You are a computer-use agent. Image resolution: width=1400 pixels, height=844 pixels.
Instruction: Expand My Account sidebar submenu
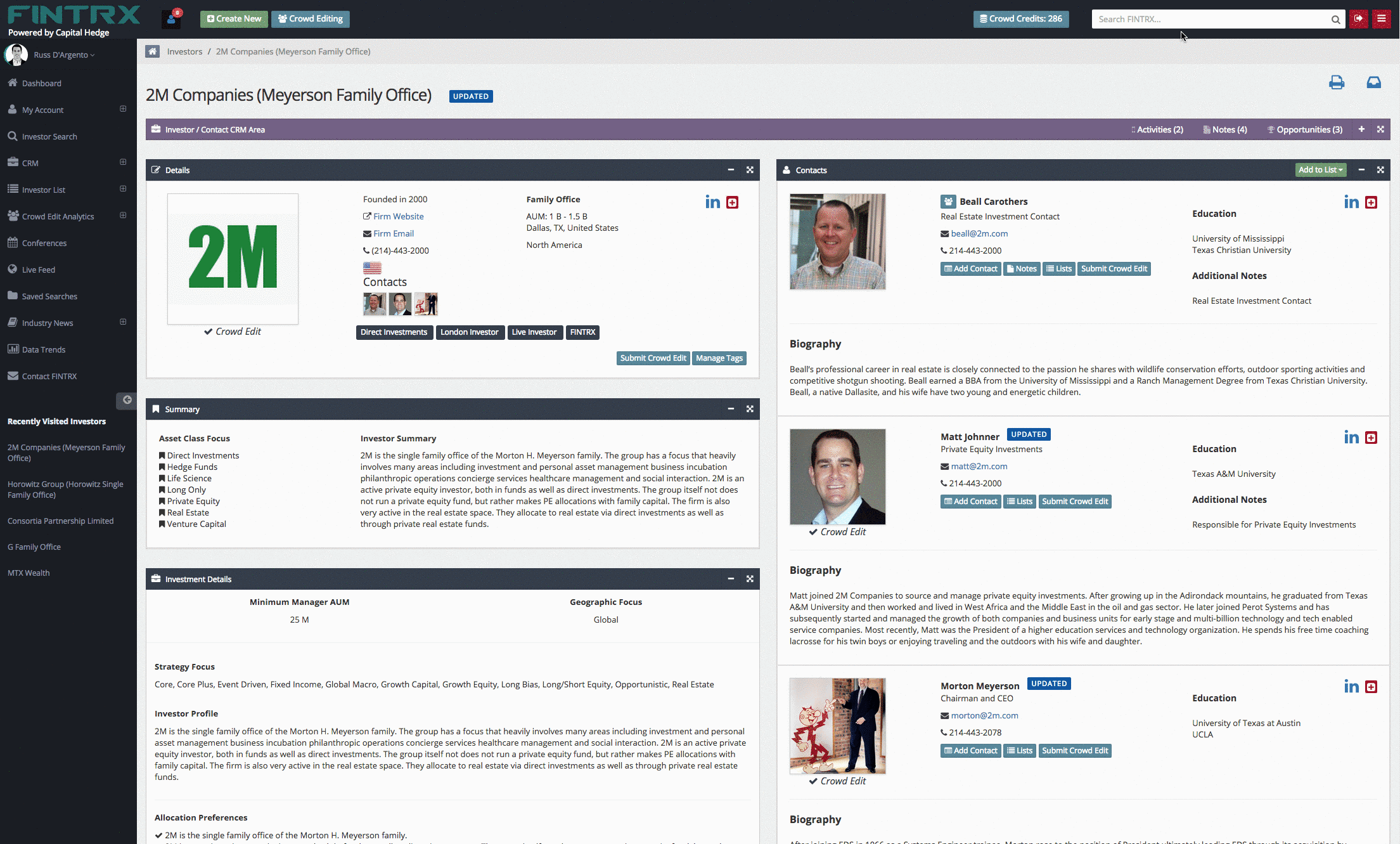tap(123, 109)
